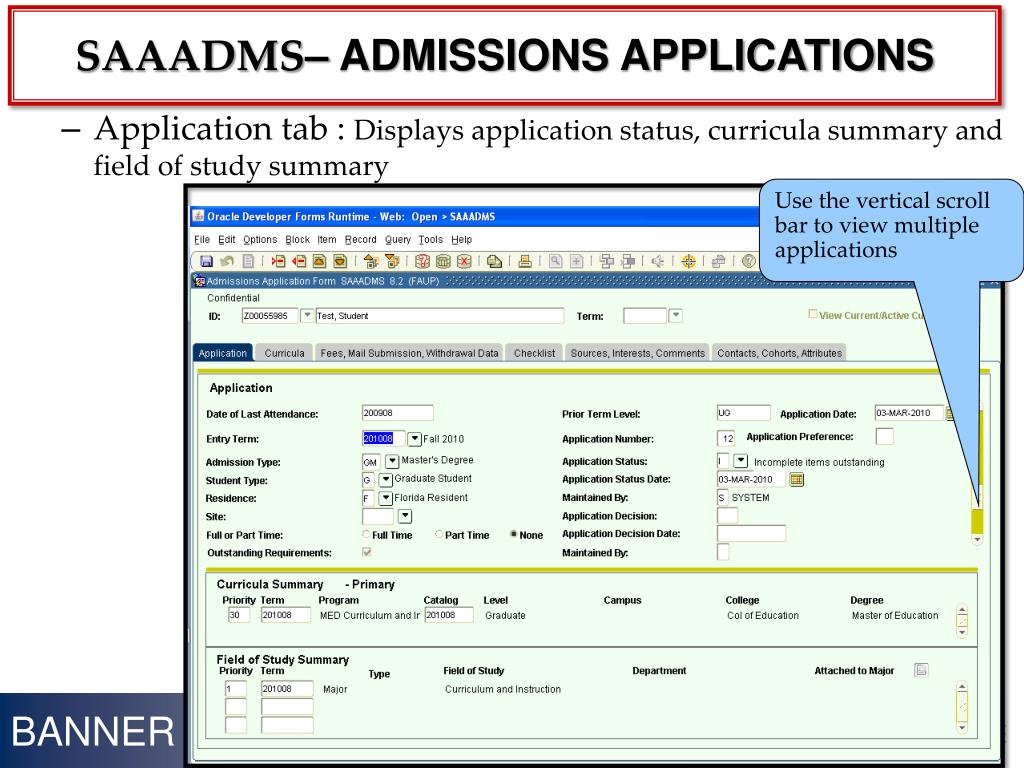Click the Print toolbar icon

pos(524,261)
